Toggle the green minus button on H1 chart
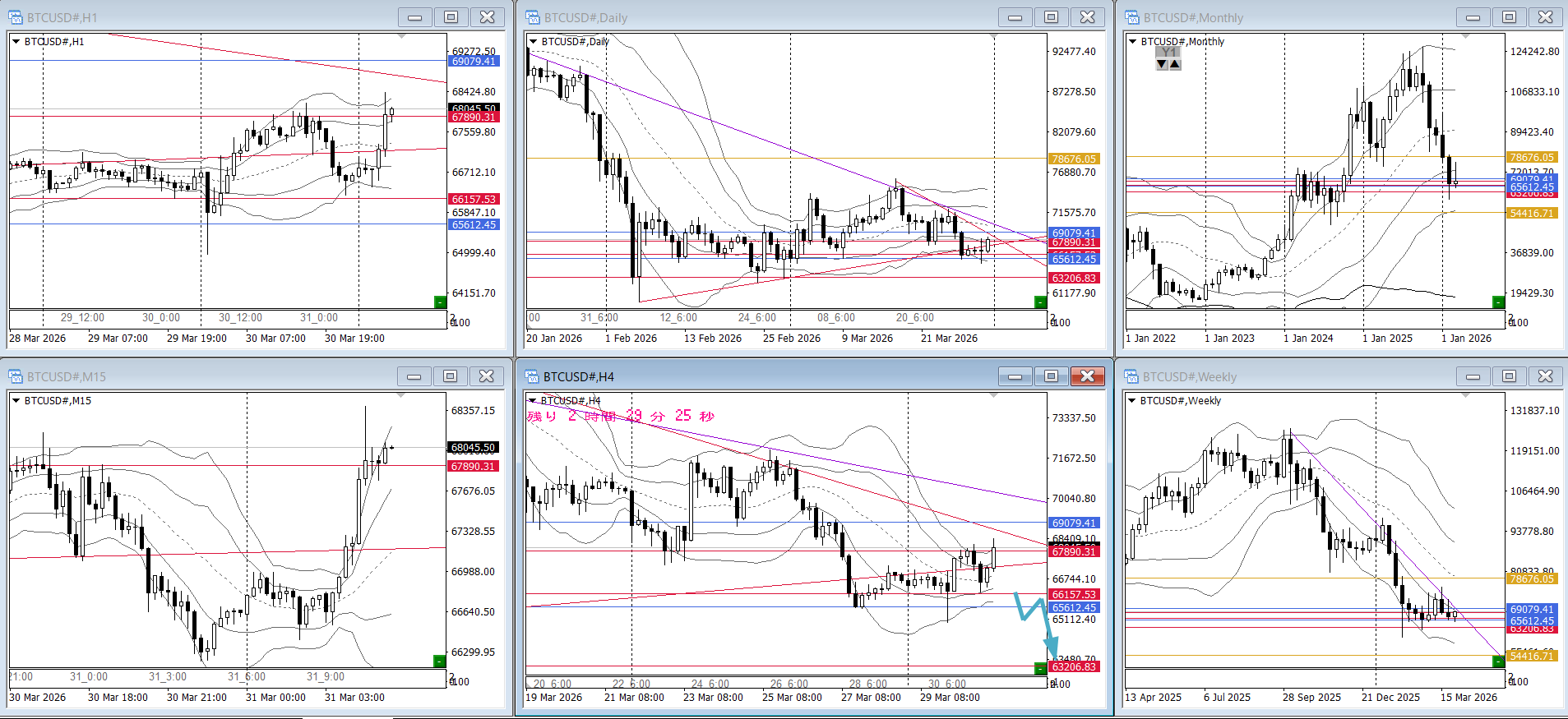Screen dimensions: 1568x719 pos(440,302)
